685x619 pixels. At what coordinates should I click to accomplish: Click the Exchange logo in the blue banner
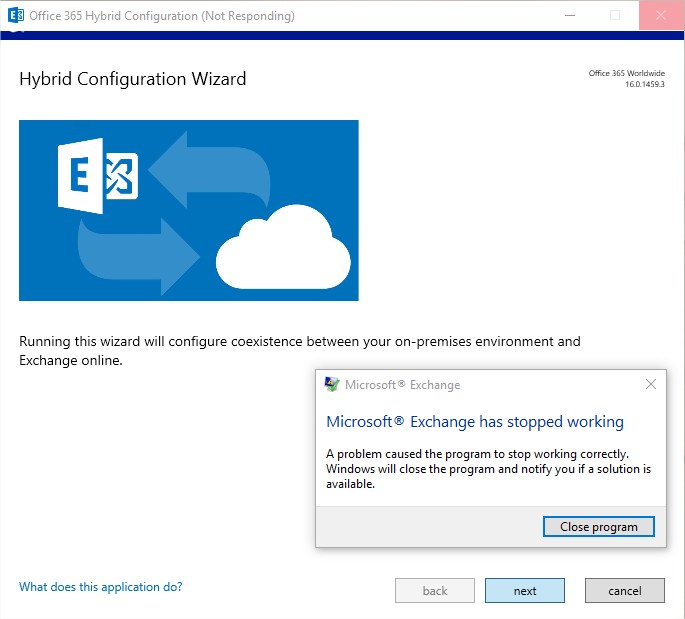pos(98,176)
